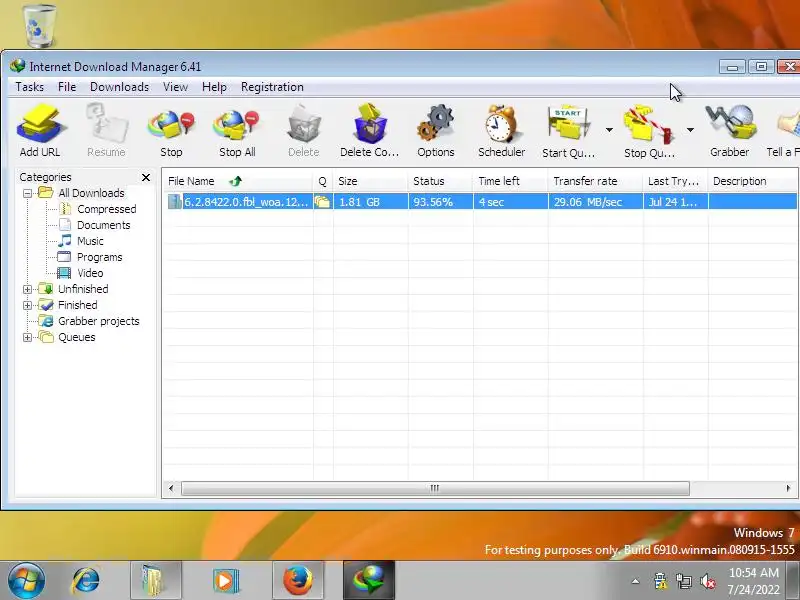Sort by Description column header

[x=753, y=181]
